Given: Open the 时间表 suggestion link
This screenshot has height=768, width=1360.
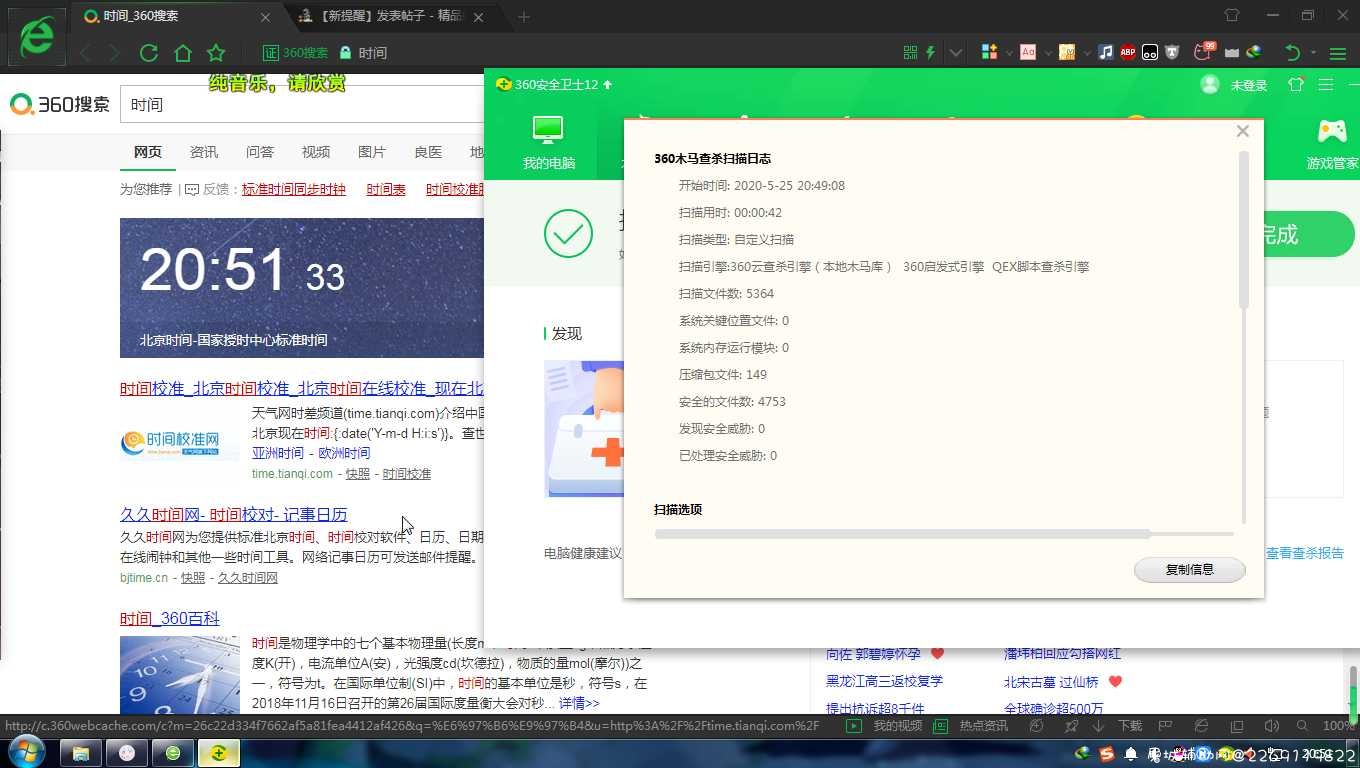Looking at the screenshot, I should pyautogui.click(x=386, y=189).
